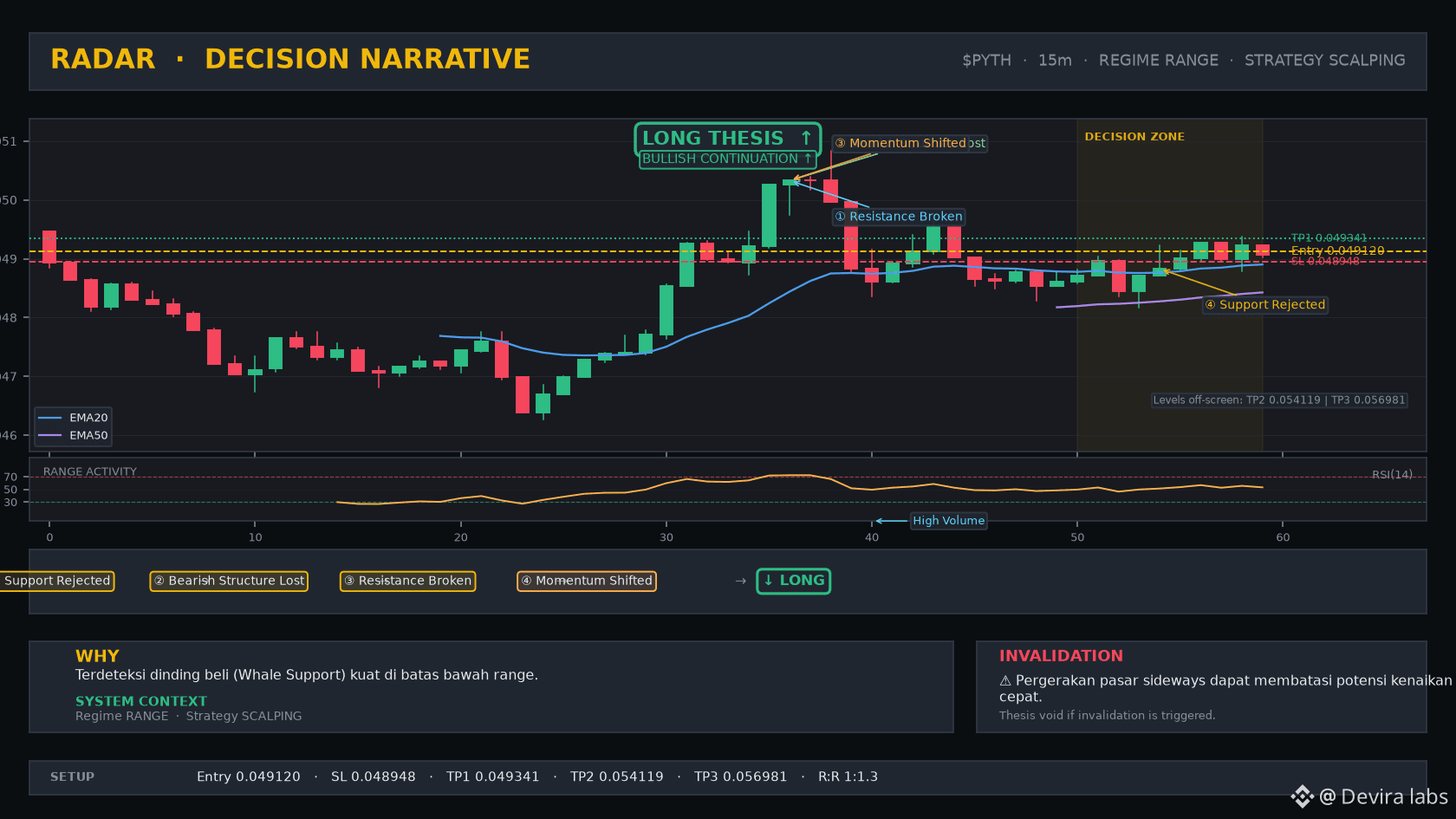Select the EMA50 purple legend line
The image size is (1456, 819).
(x=50, y=436)
